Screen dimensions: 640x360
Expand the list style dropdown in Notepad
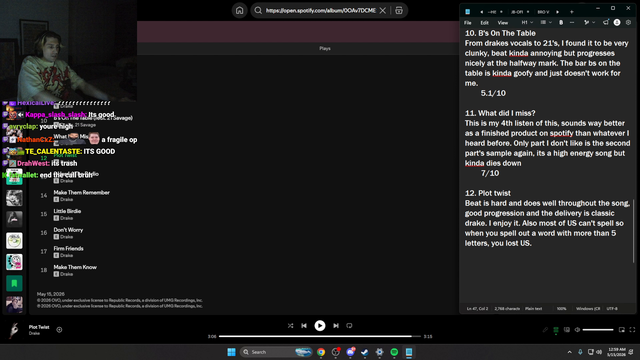coord(546,23)
